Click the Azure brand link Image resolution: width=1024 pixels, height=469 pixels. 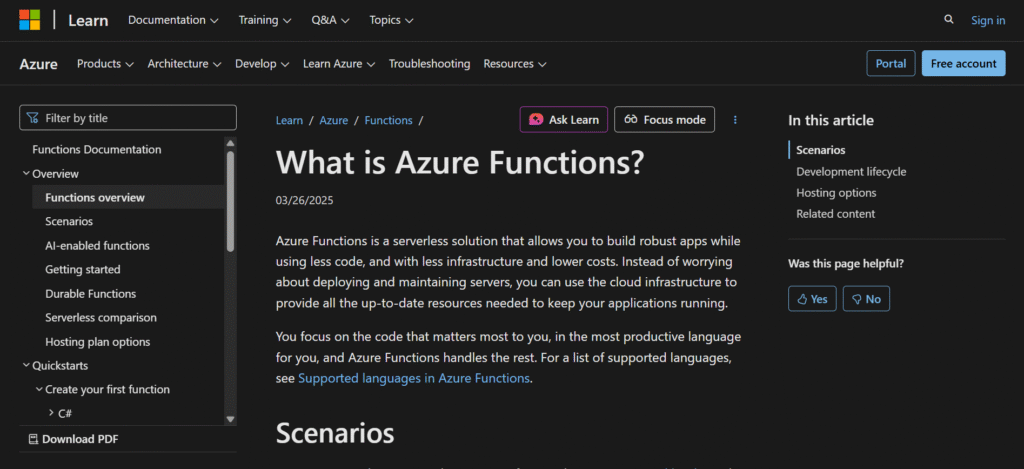coord(39,64)
